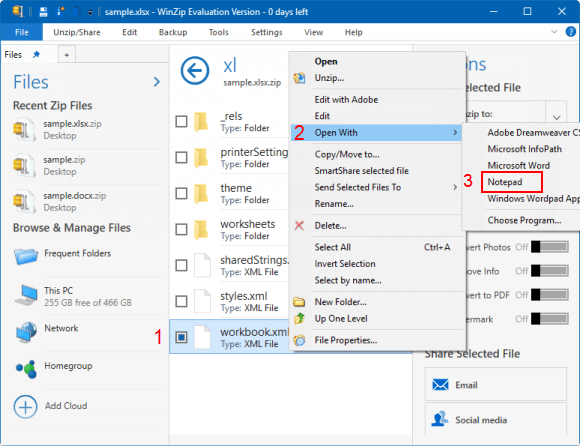Screen dimensions: 580x446
Task: Select Microsoft Word in submenu
Action: [x=518, y=165]
